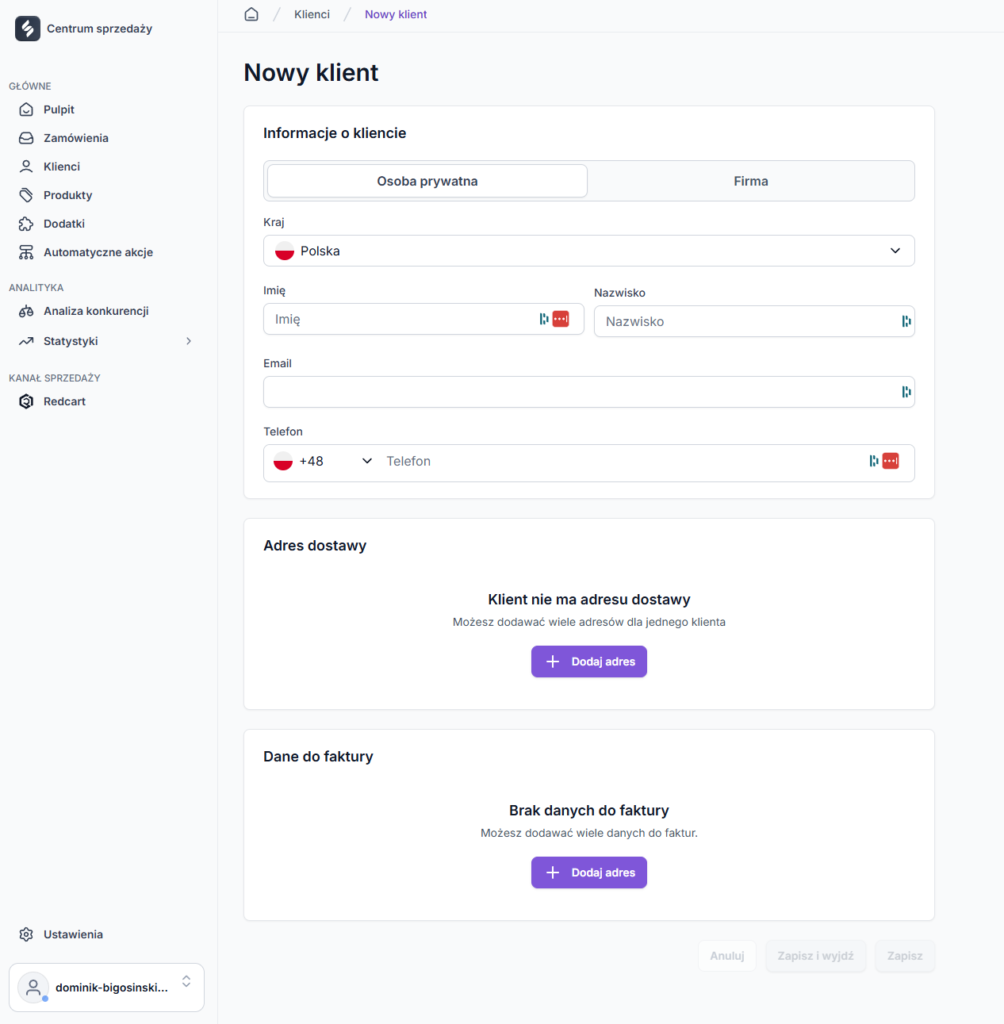Open Analiza konkurencji binoculars icon
Screen dimensions: 1004x1024
(26, 311)
